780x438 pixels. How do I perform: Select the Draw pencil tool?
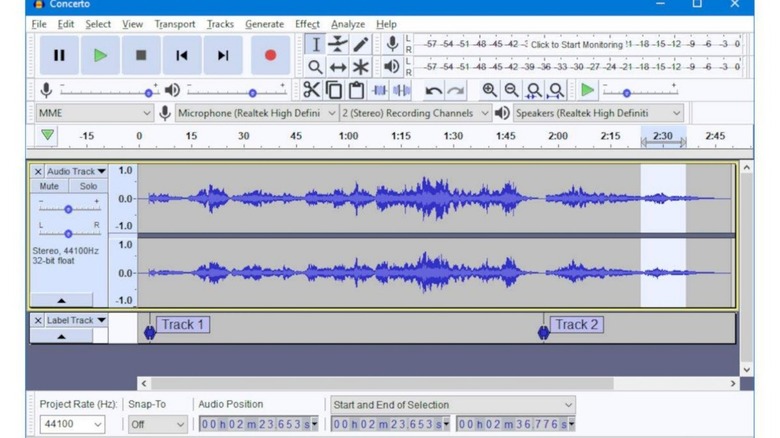[x=361, y=44]
